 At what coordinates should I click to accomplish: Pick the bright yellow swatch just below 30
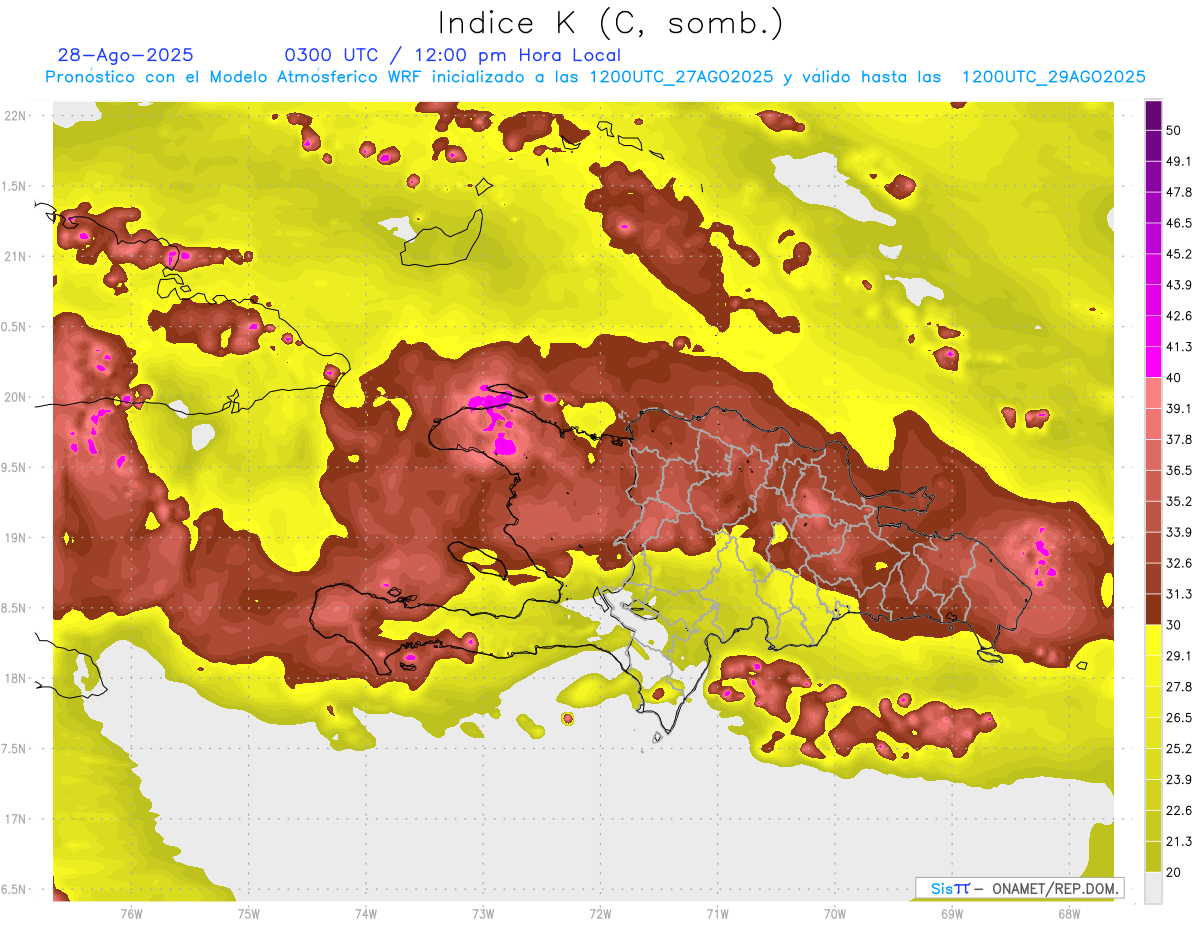pos(1153,640)
